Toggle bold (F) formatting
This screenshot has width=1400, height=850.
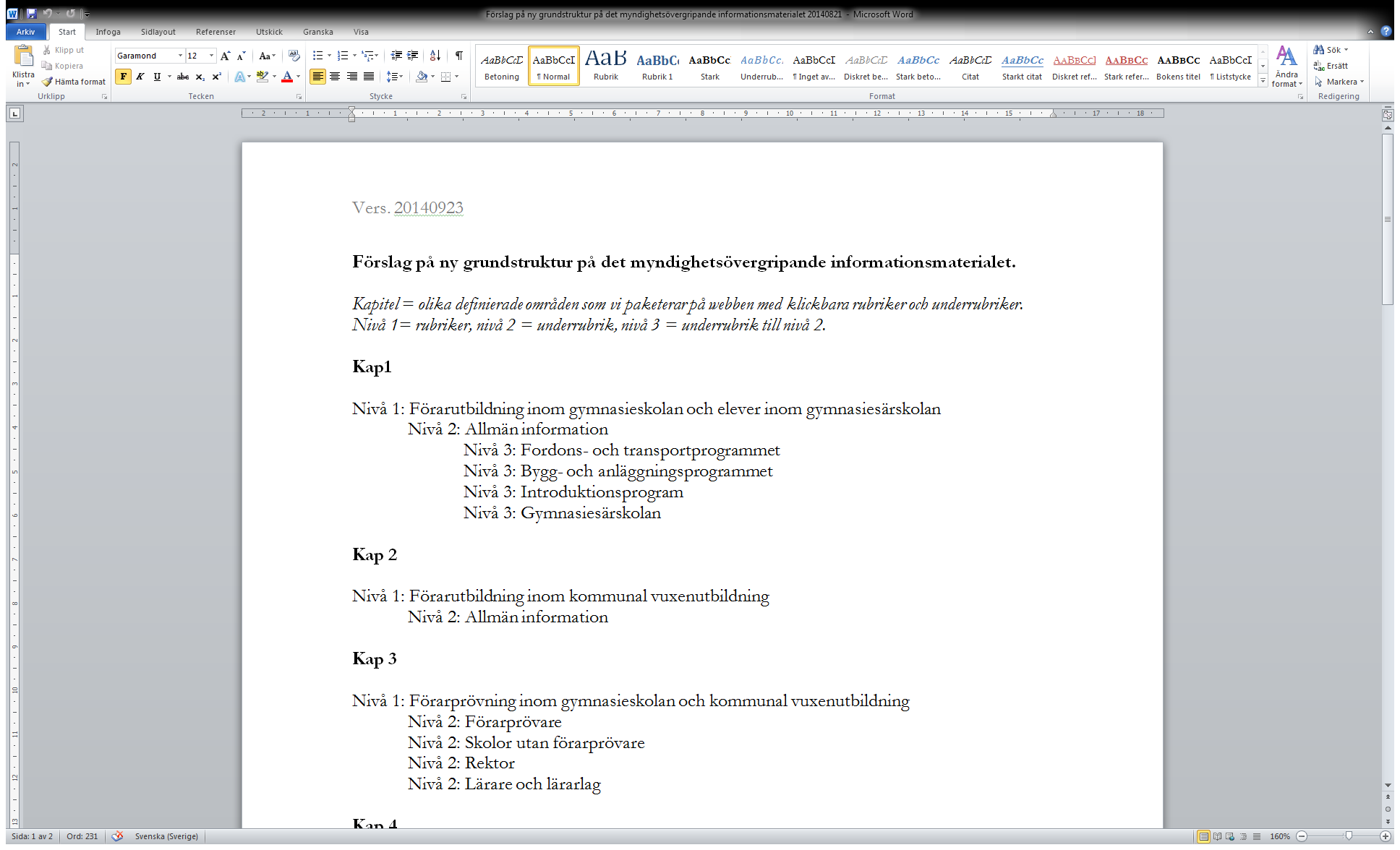tap(123, 77)
